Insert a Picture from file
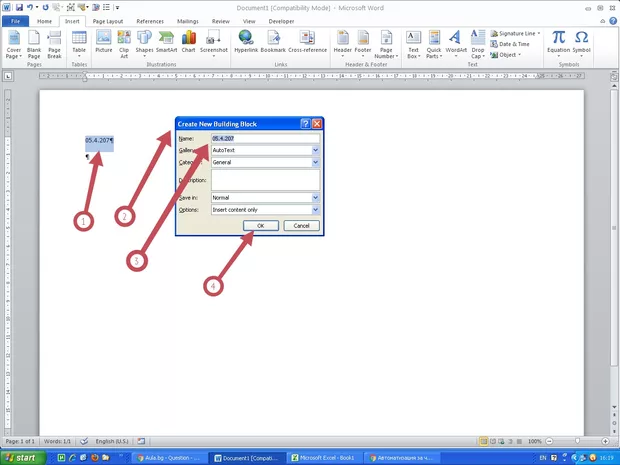 [104, 42]
